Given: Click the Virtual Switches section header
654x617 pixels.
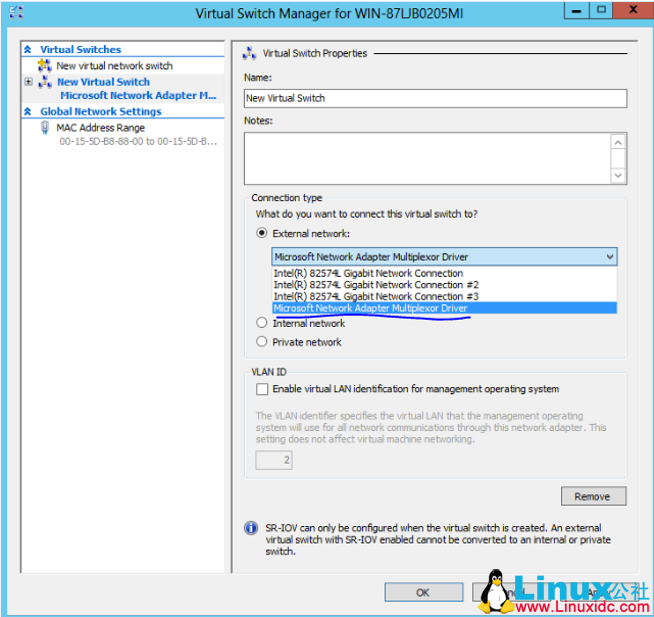Looking at the screenshot, I should point(80,50).
